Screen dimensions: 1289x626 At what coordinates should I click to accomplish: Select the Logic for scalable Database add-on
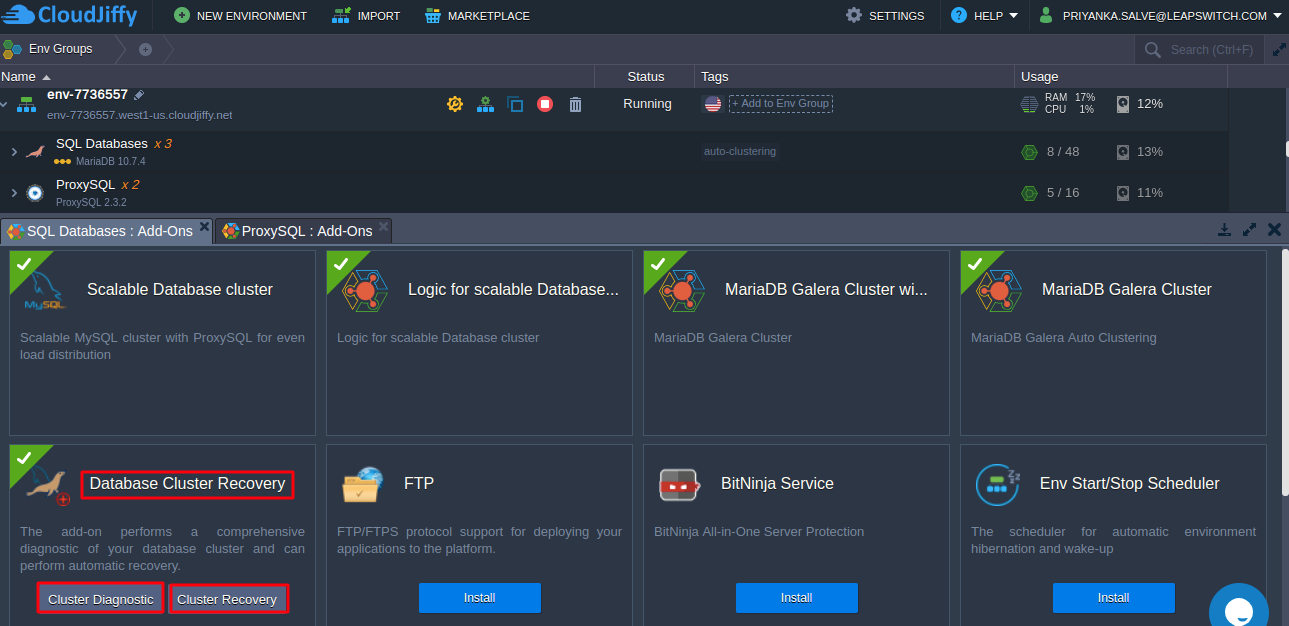point(479,343)
